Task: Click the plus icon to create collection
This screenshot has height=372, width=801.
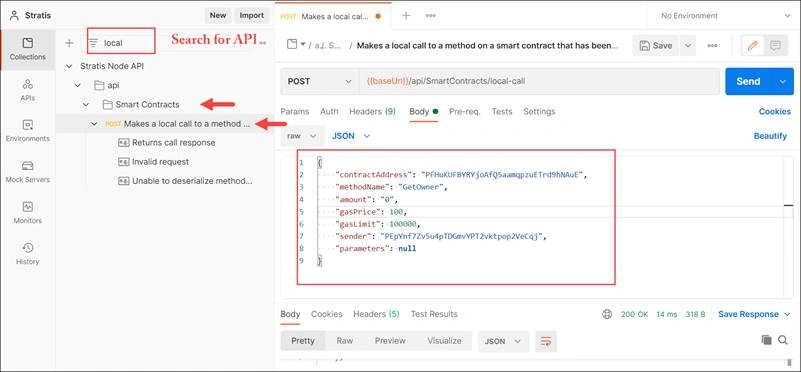Action: 69,43
